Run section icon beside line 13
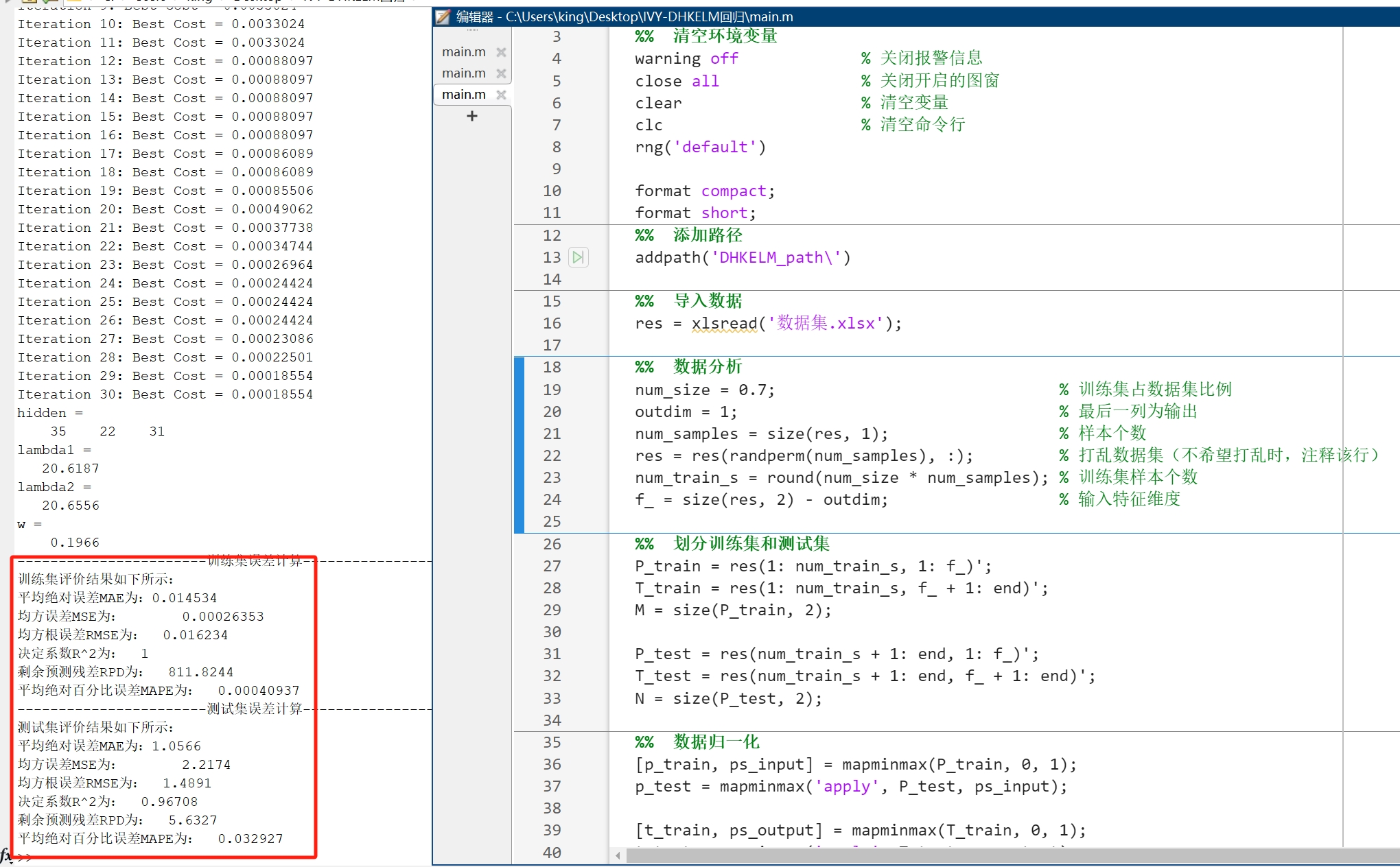 578,257
